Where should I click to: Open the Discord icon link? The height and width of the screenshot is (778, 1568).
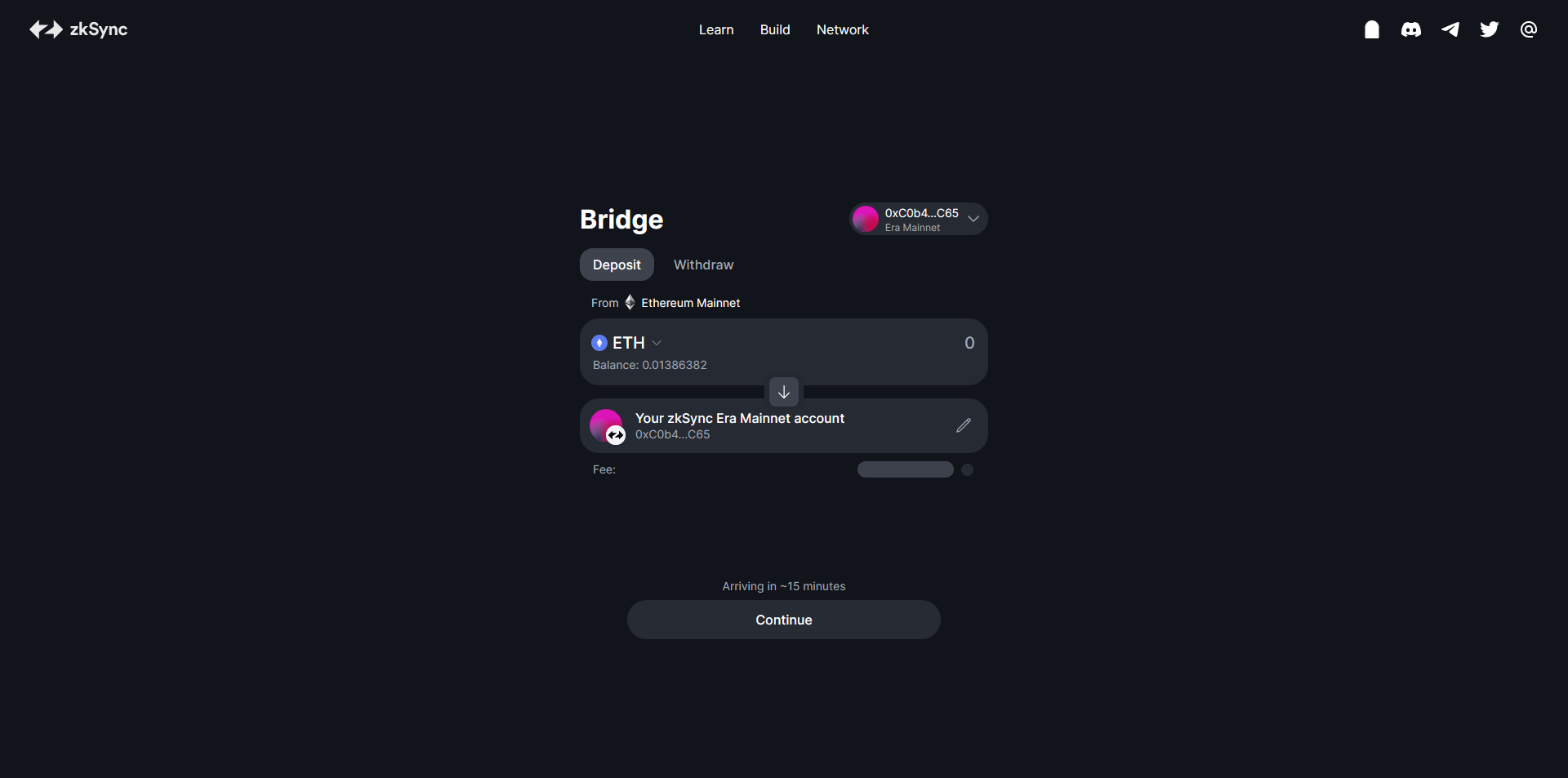click(x=1411, y=29)
